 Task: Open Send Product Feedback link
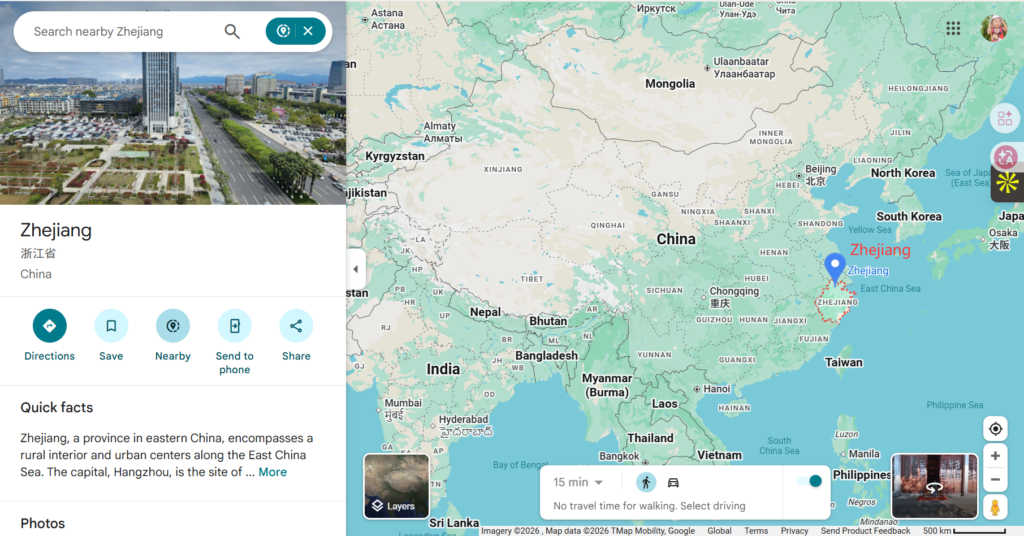point(865,531)
